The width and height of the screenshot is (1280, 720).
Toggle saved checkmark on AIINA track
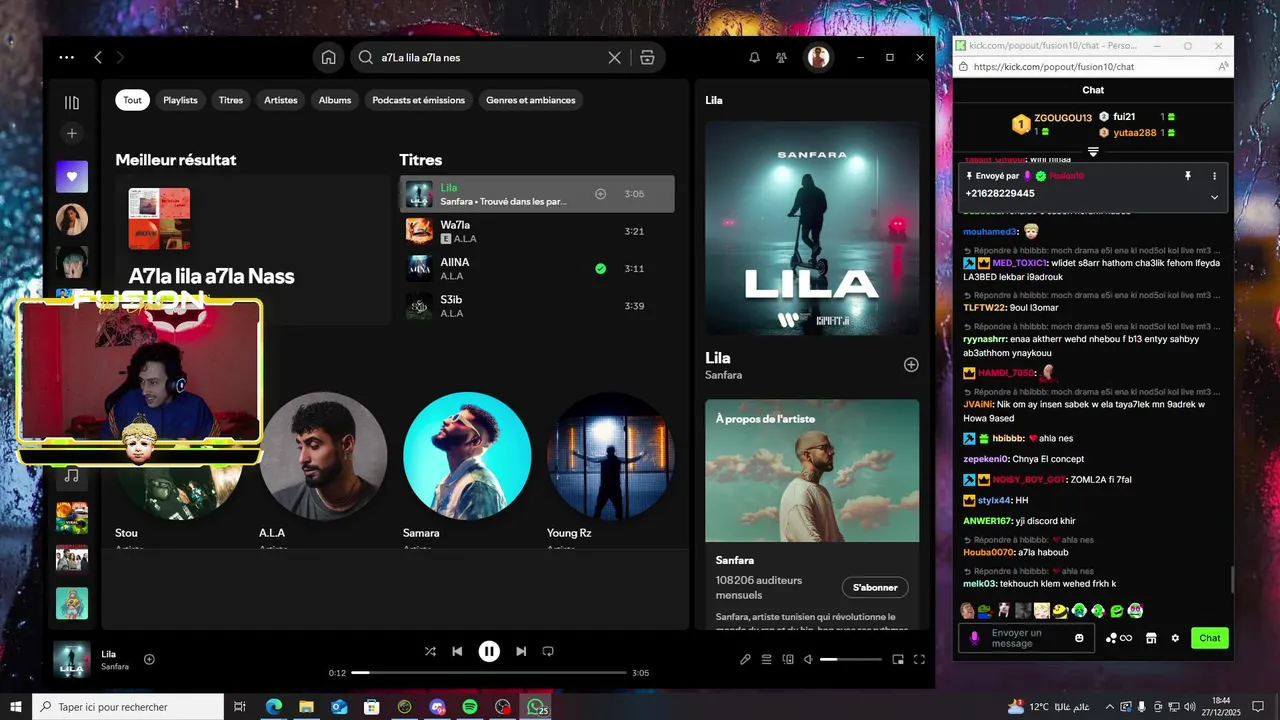600,268
